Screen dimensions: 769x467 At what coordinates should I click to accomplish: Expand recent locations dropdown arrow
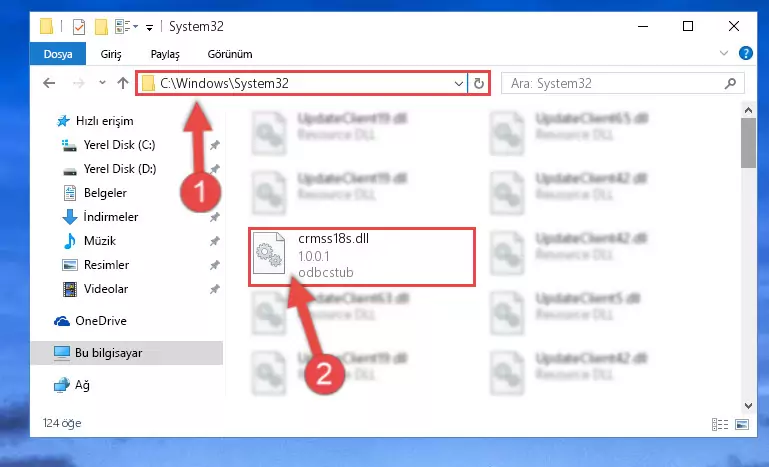[102, 83]
